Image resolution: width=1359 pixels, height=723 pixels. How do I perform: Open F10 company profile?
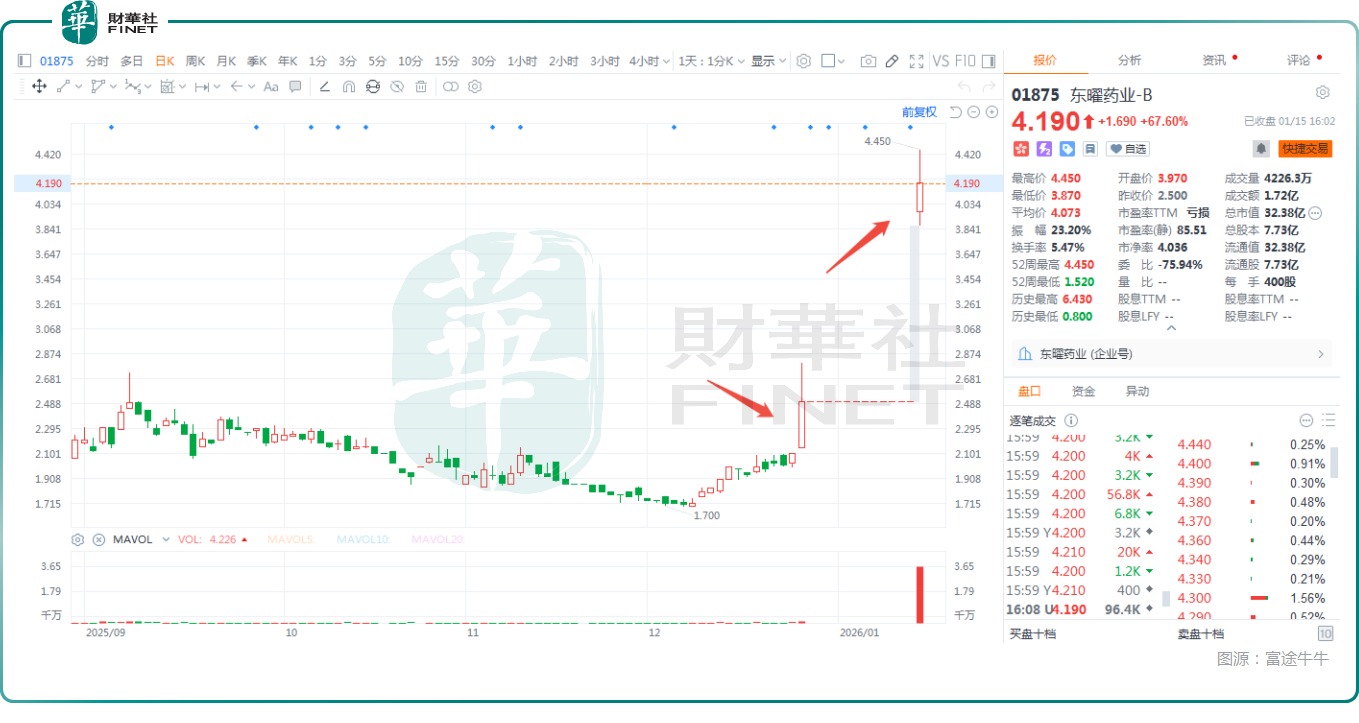(x=965, y=61)
